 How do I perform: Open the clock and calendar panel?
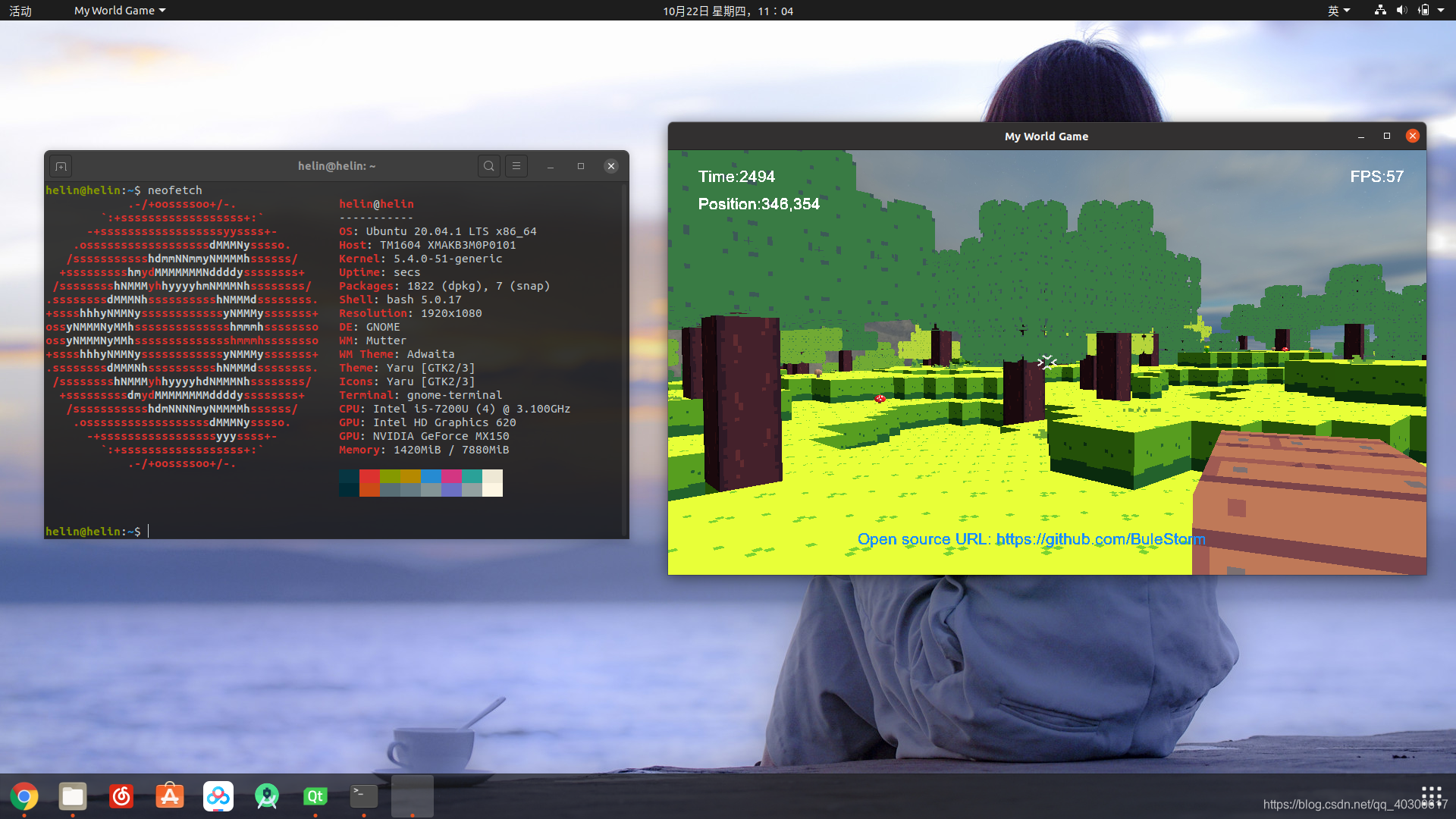[728, 11]
